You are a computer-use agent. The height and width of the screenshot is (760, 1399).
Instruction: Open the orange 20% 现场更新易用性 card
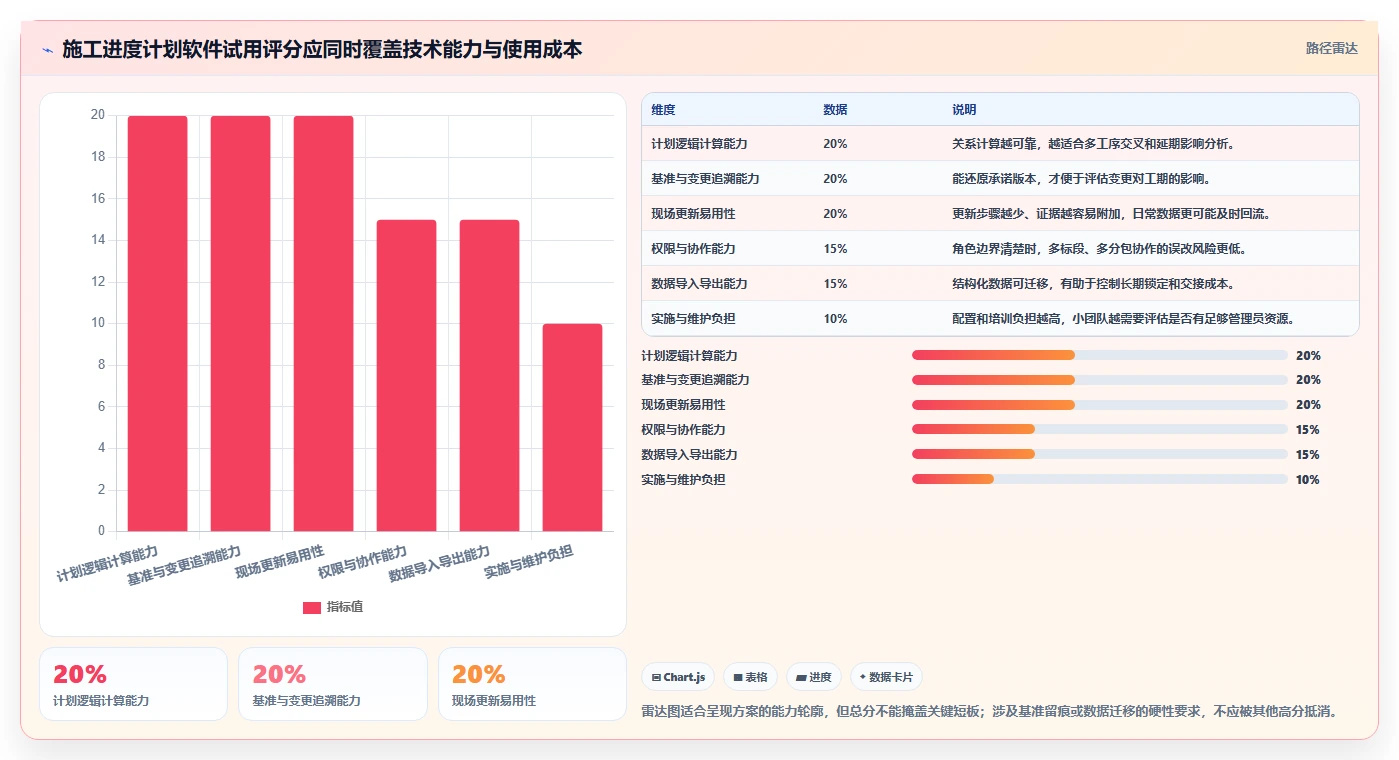[x=532, y=684]
